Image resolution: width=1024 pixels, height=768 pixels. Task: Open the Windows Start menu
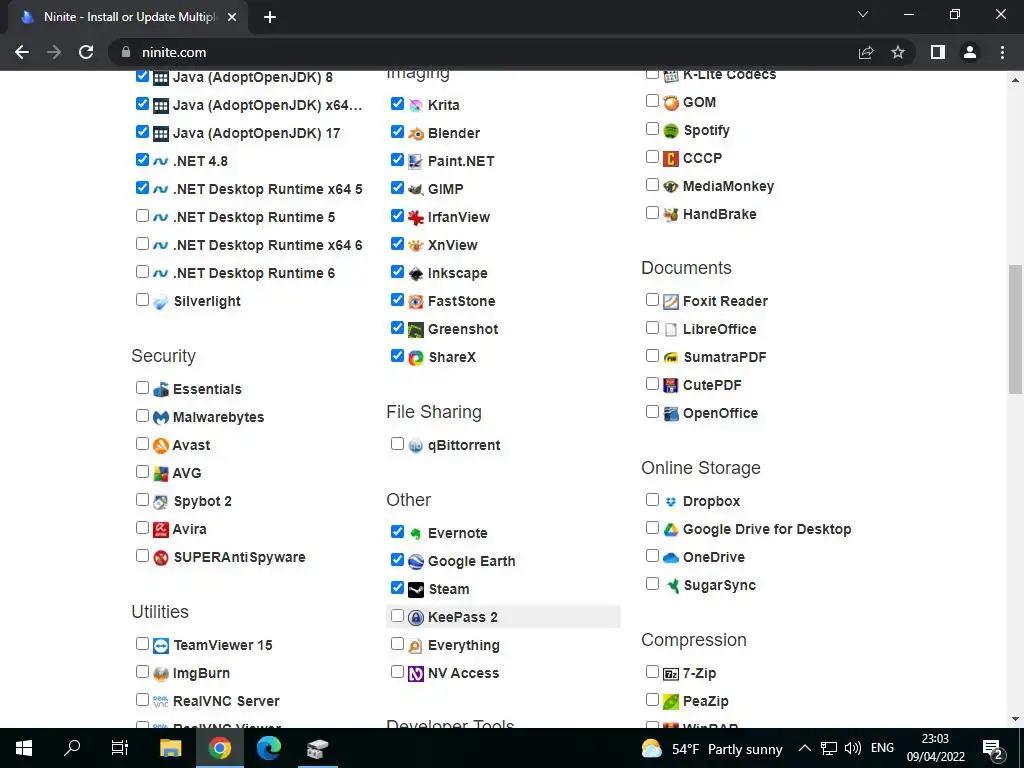pyautogui.click(x=24, y=748)
